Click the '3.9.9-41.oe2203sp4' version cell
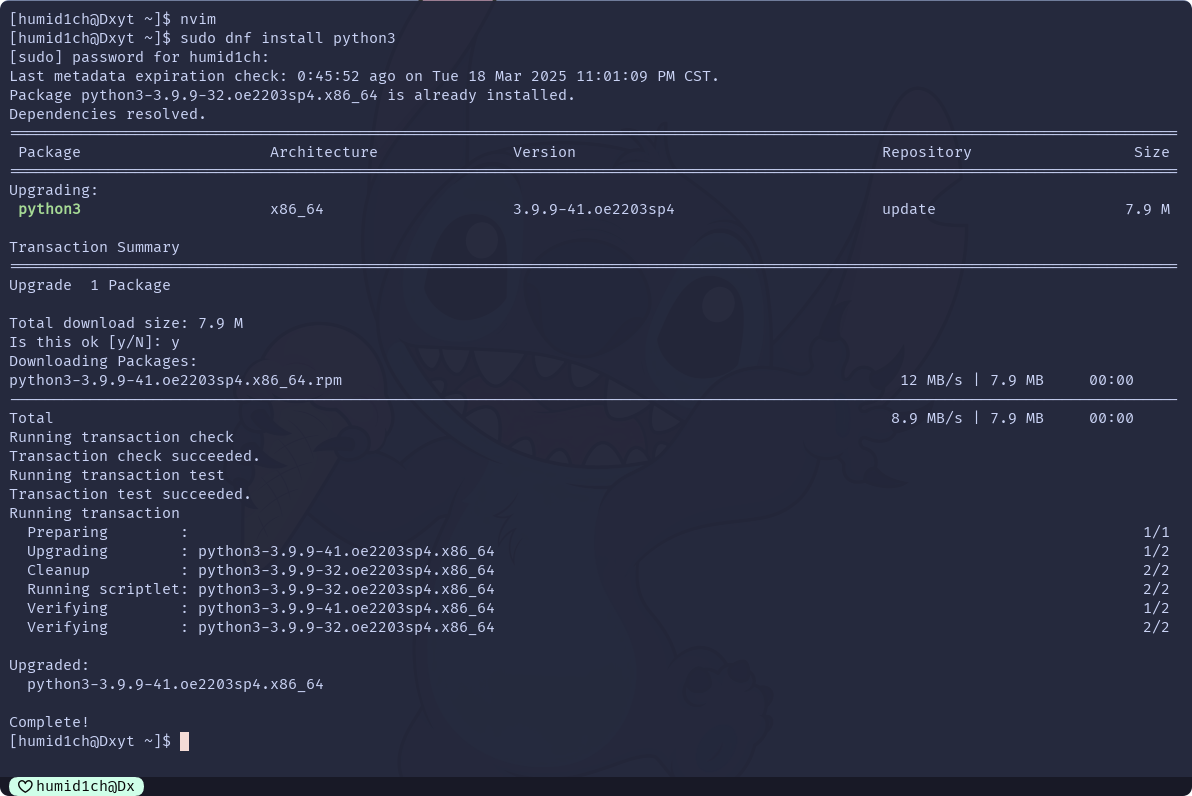Screen dimensions: 1192x796 coord(594,209)
